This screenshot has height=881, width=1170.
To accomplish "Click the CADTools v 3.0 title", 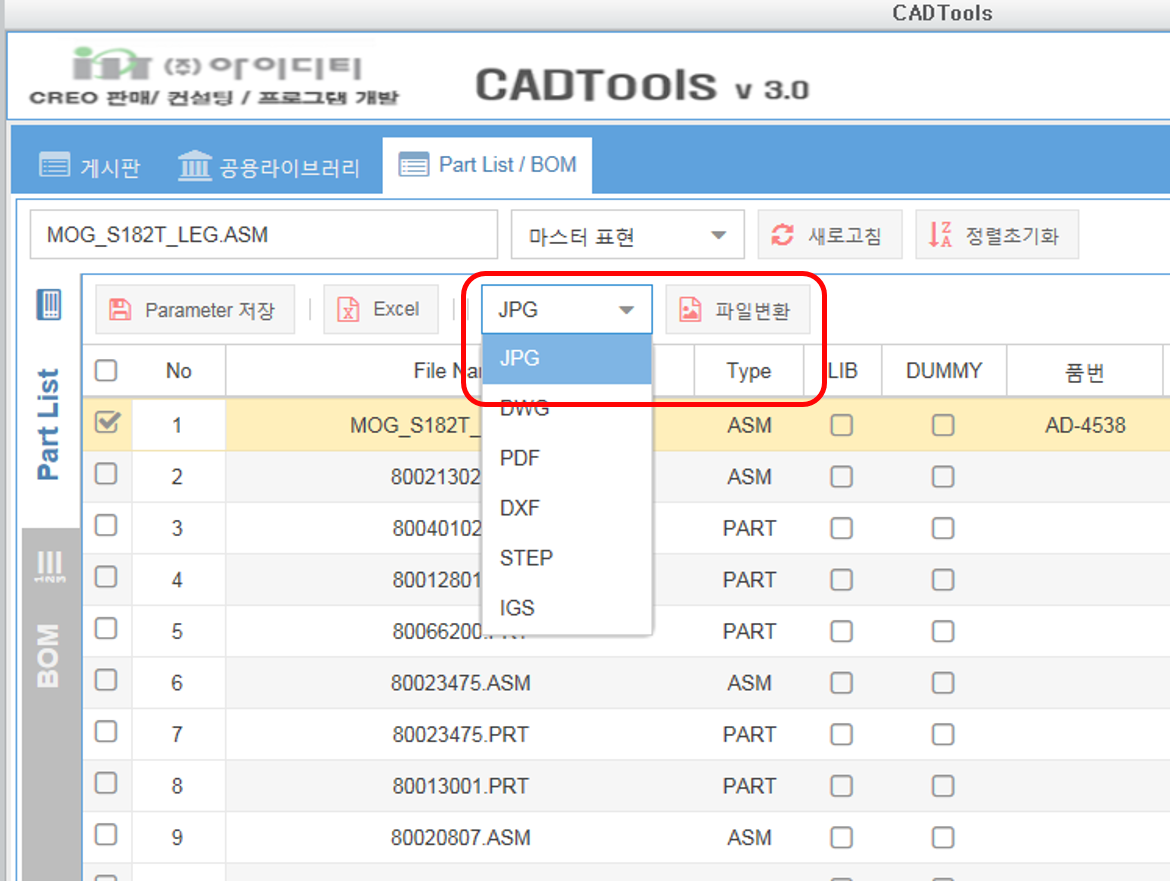I will (x=642, y=85).
